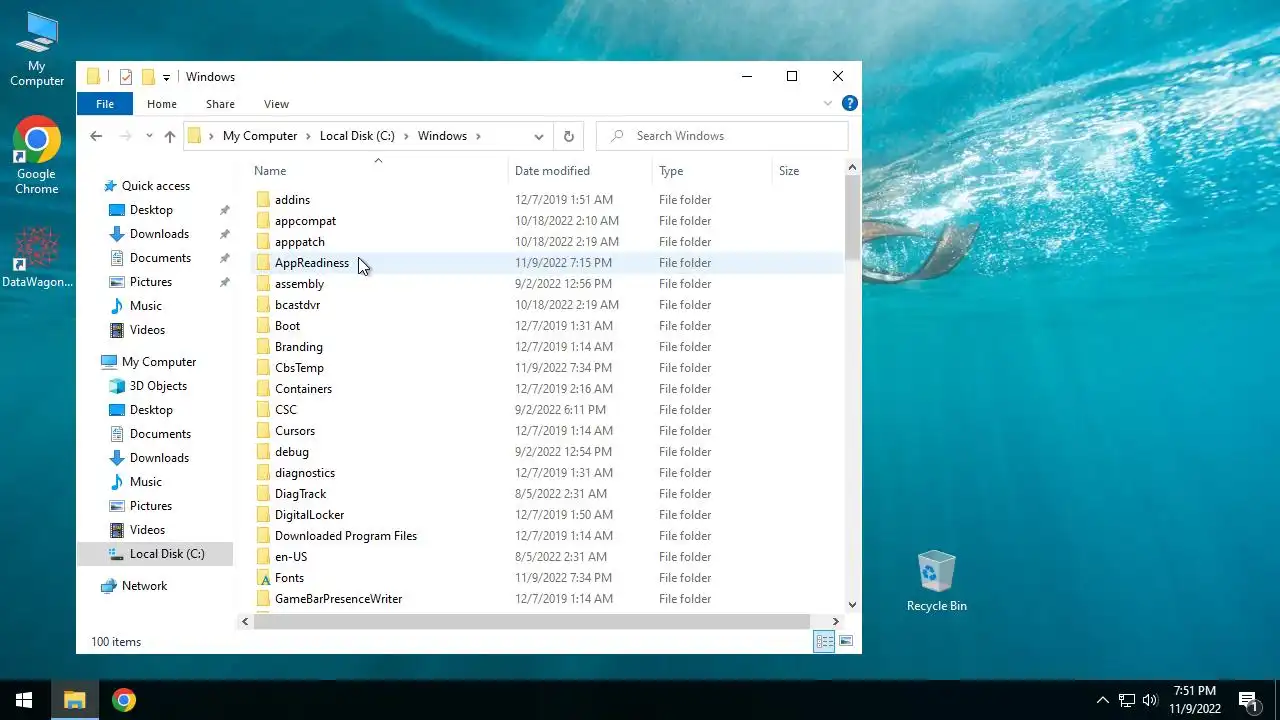This screenshot has height=720, width=1280.
Task: Click the New folder quick access icon
Action: click(x=148, y=77)
